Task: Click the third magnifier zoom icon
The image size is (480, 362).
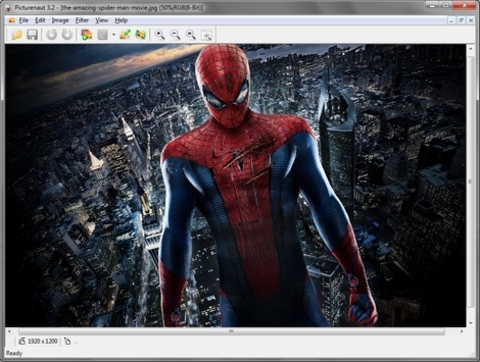Action: [x=191, y=35]
